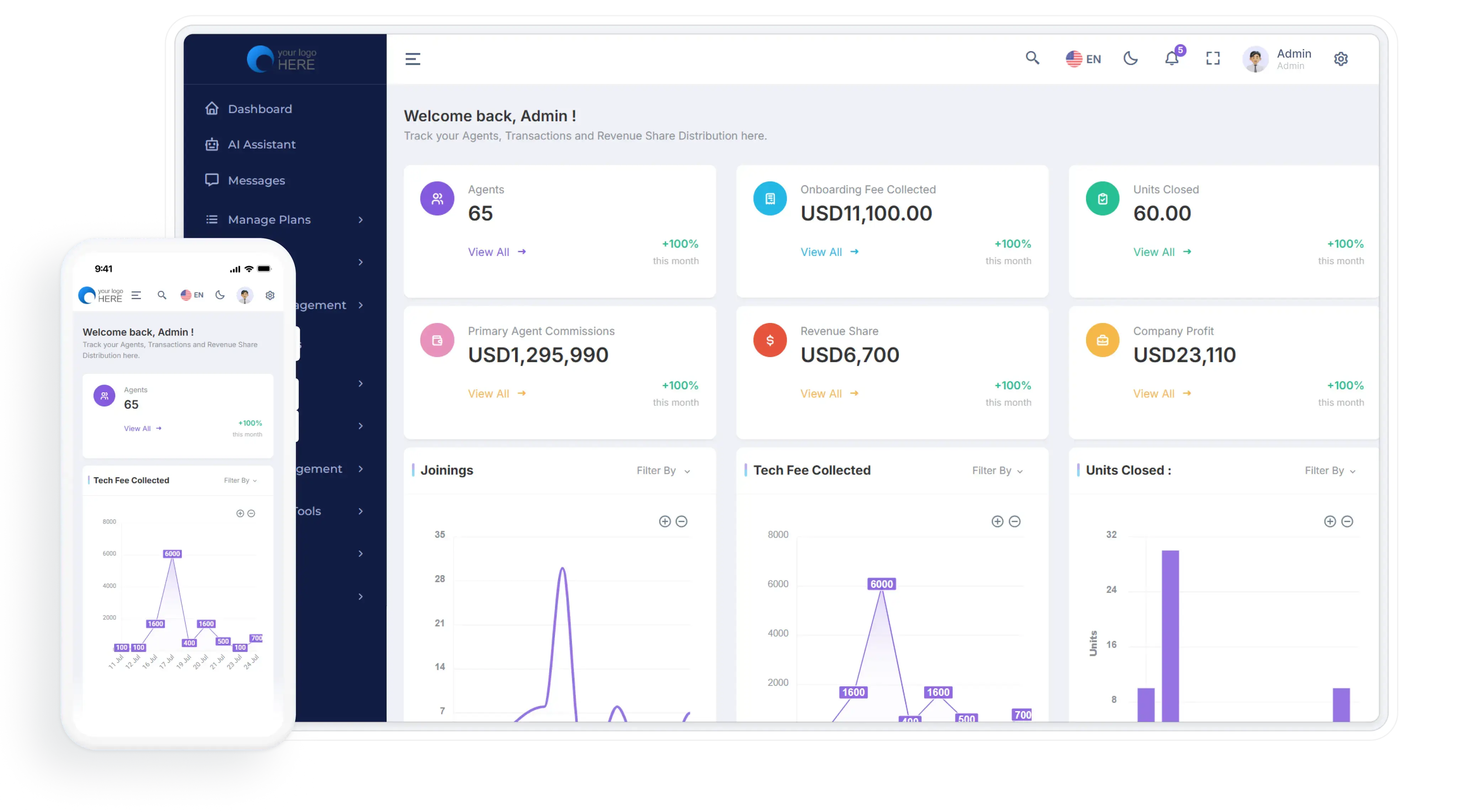Expand Manage Plans submenu chevron
The image size is (1457, 812).
[360, 219]
